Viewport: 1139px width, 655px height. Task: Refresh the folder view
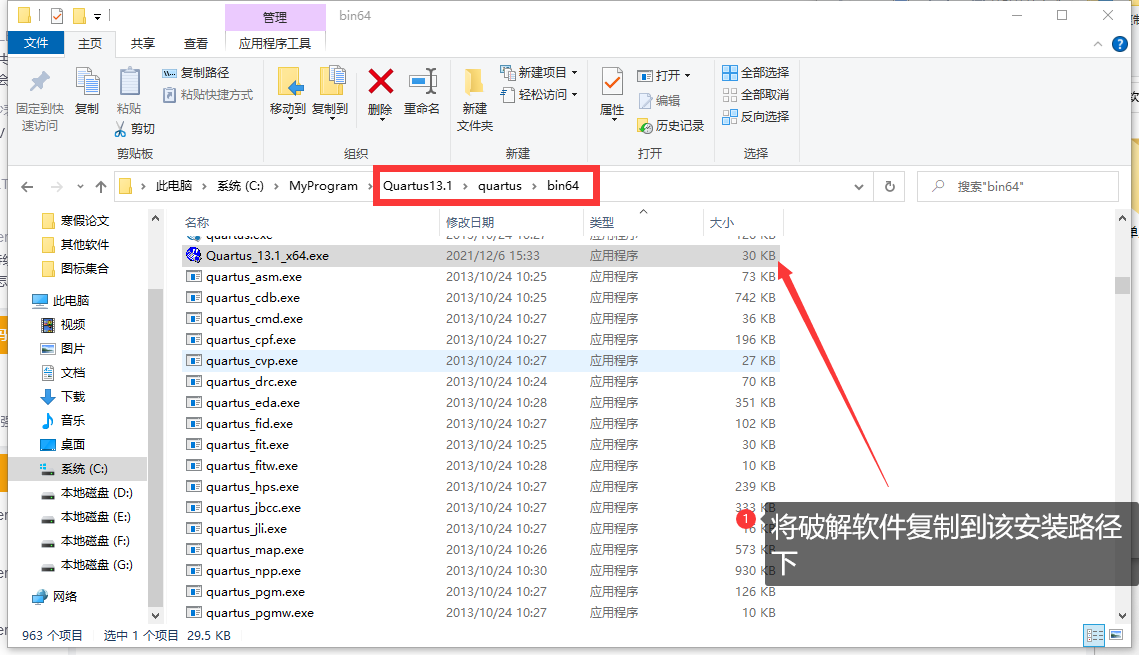point(890,187)
